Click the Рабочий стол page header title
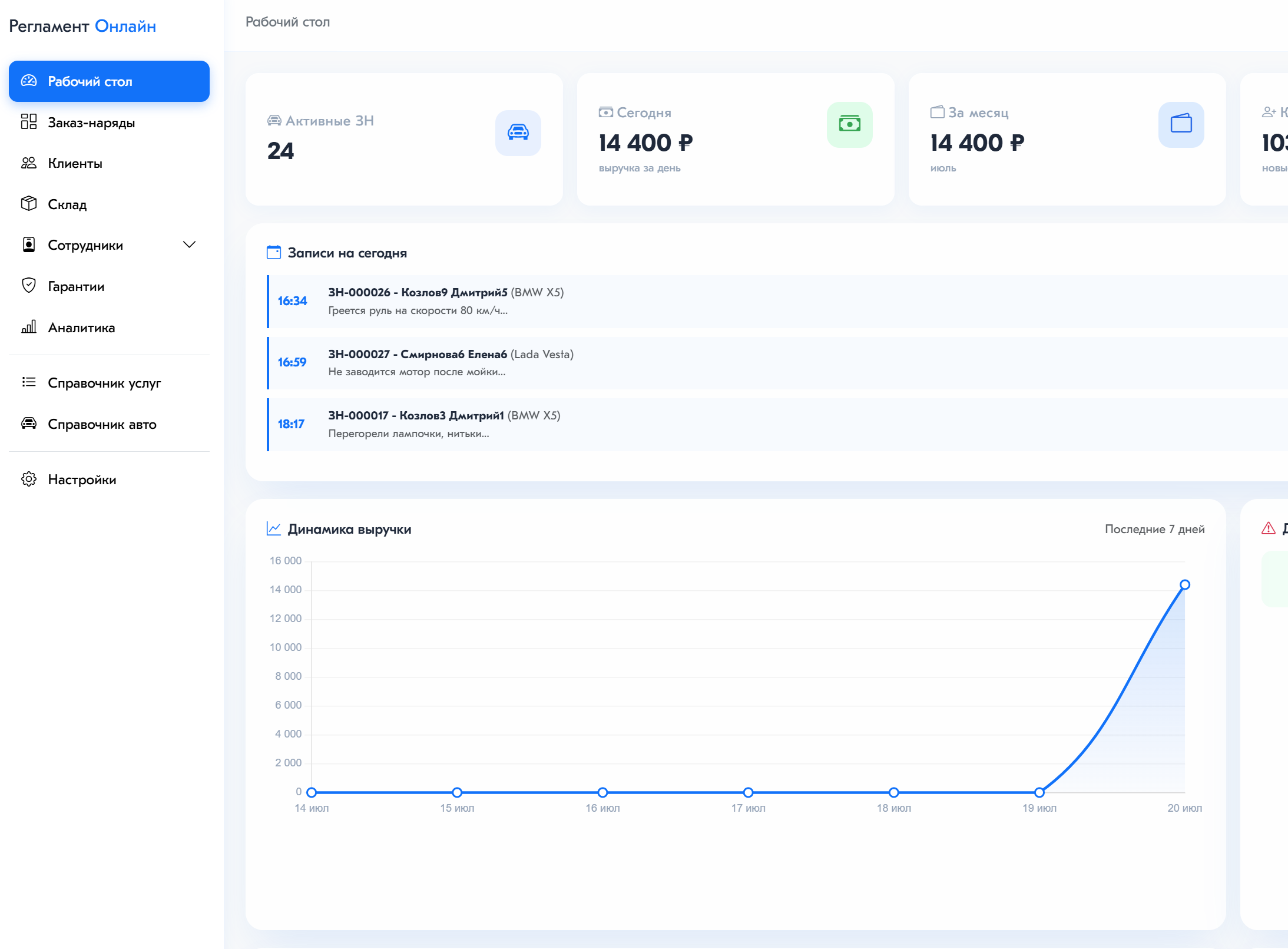This screenshot has width=1288, height=949. (287, 22)
